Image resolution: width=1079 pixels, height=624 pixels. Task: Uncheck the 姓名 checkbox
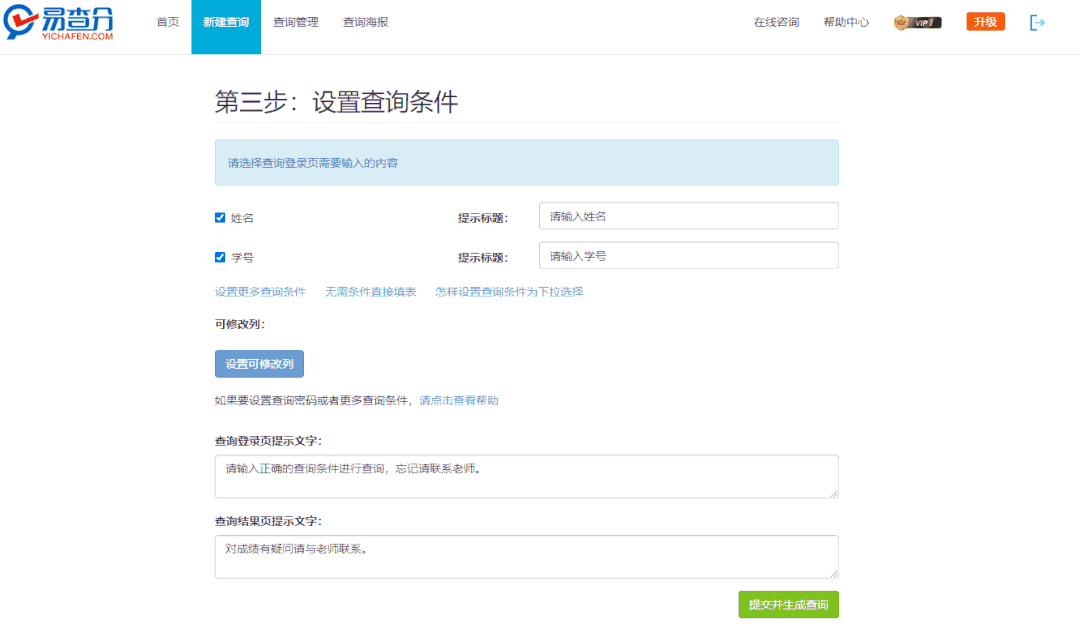pos(220,217)
